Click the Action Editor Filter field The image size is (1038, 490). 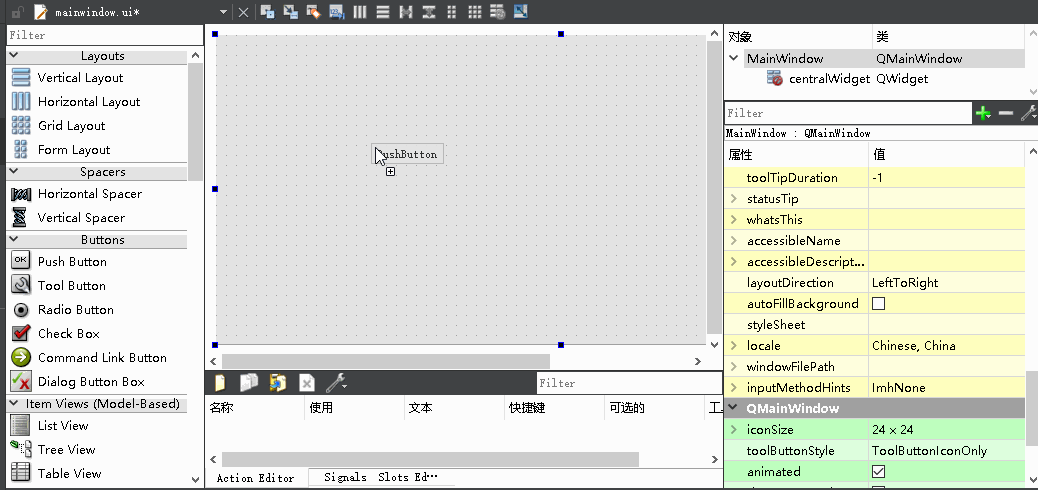point(629,383)
